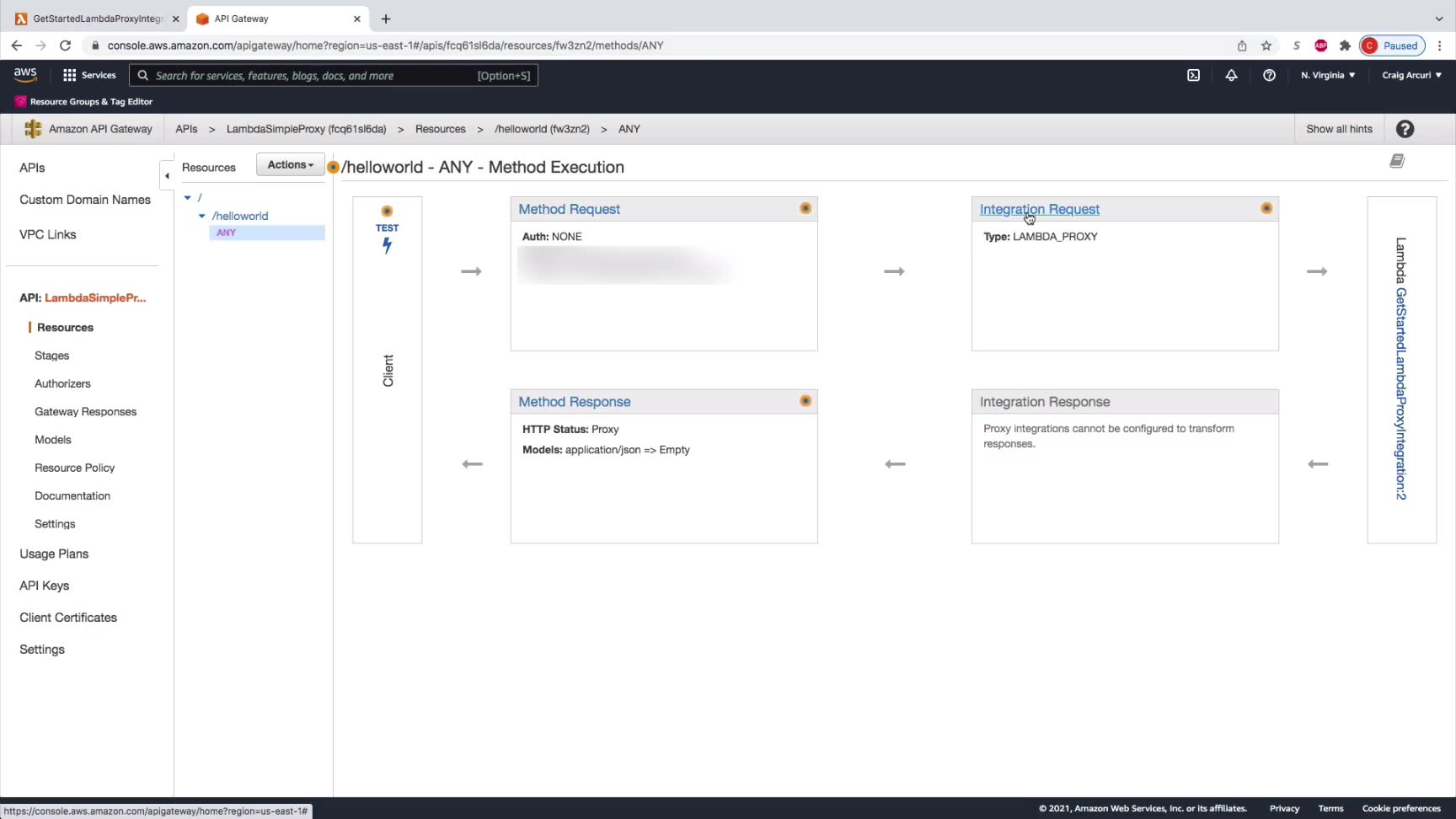The image size is (1456, 819).
Task: Close the API Gateway browser tab
Action: point(357,19)
